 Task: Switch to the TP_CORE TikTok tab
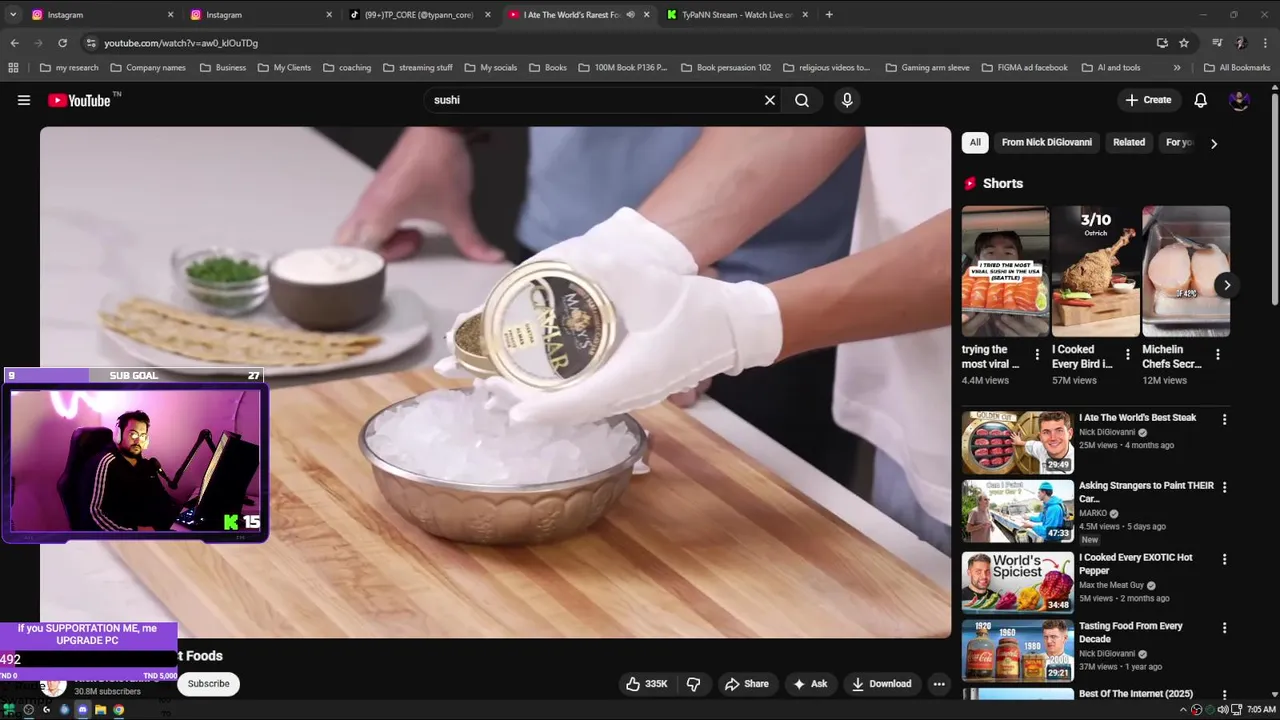point(418,15)
